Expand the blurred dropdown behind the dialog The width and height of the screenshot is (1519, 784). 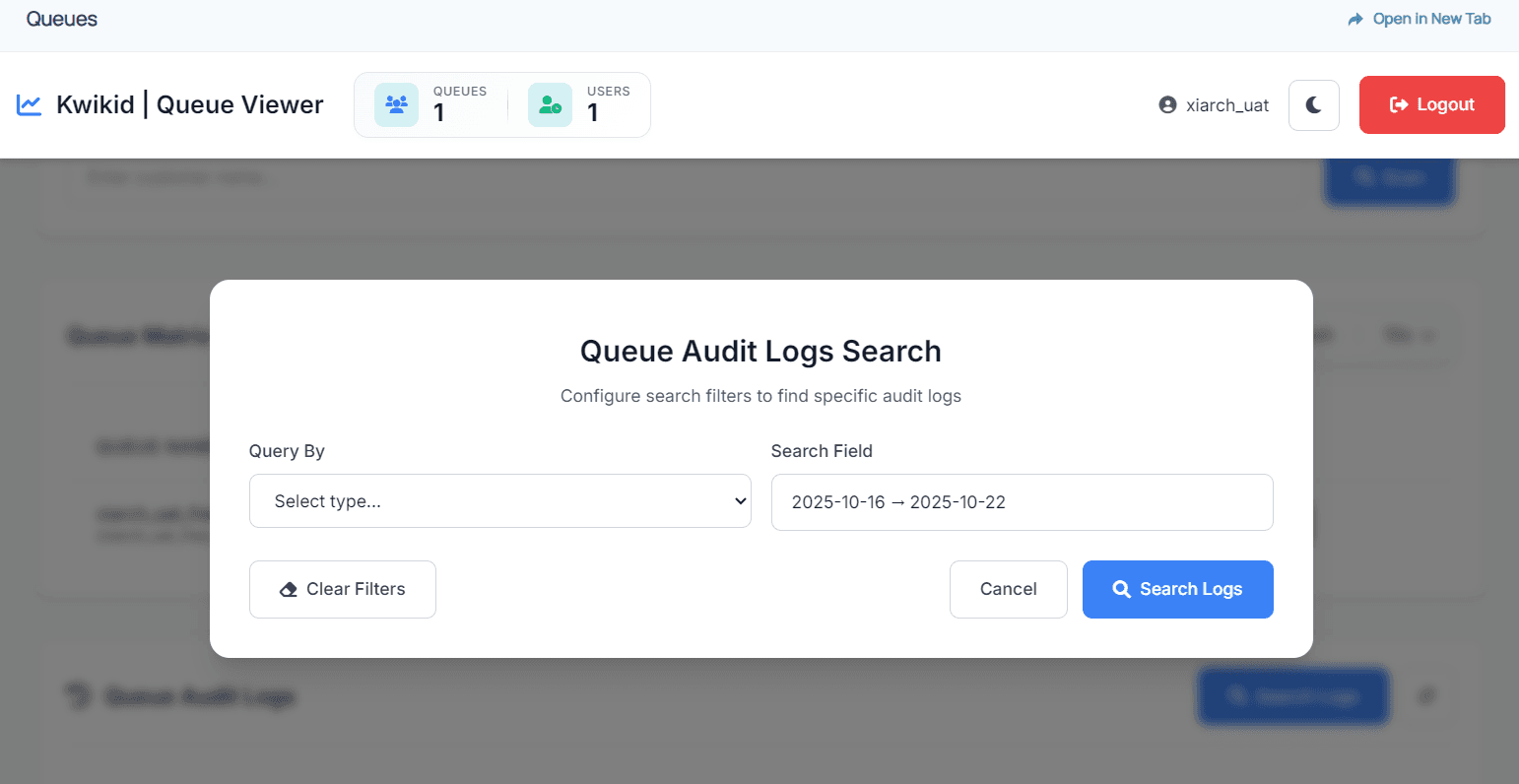pos(1409,335)
